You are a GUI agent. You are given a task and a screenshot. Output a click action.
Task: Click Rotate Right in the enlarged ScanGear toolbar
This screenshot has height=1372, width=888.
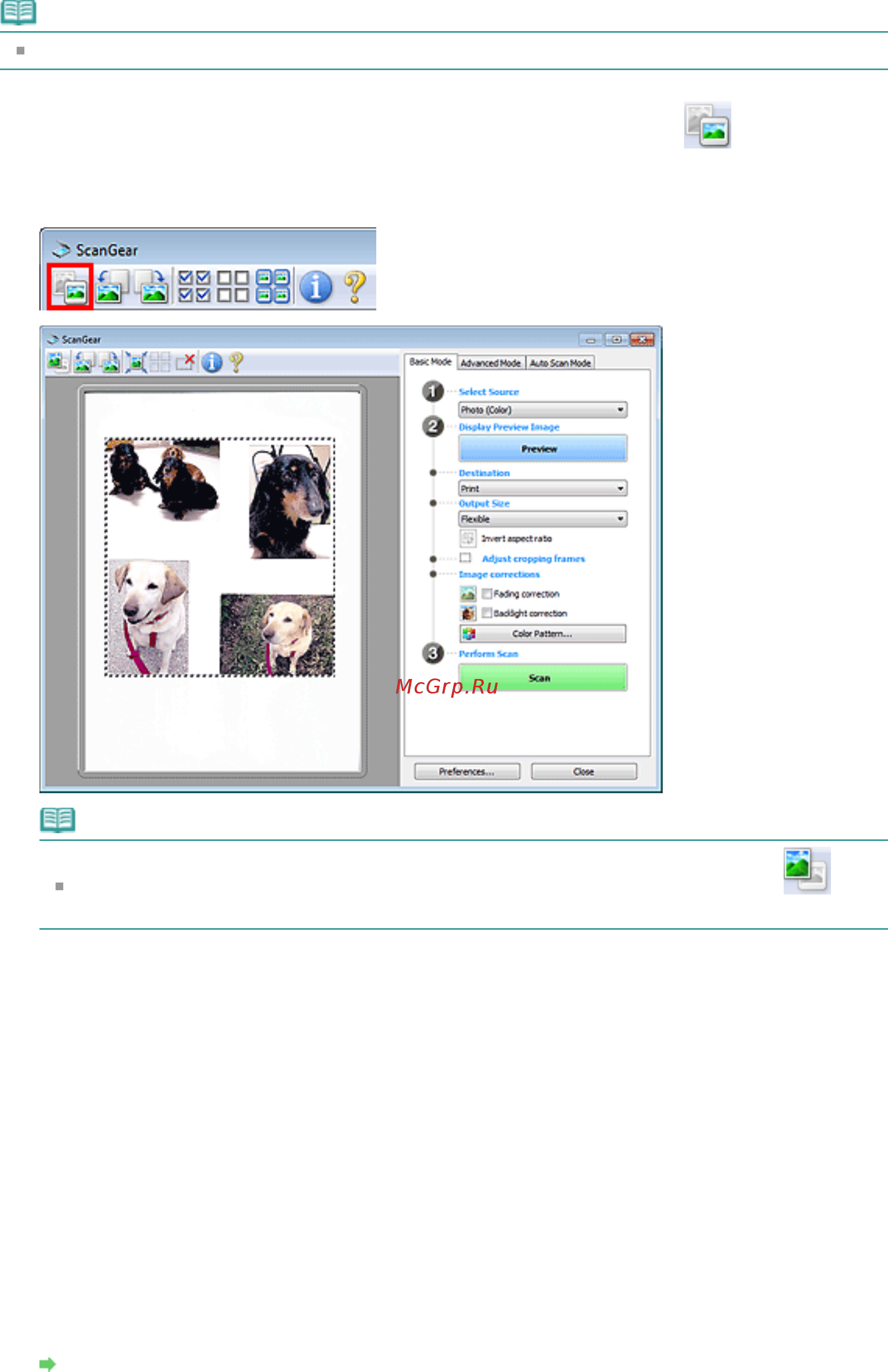tap(152, 287)
